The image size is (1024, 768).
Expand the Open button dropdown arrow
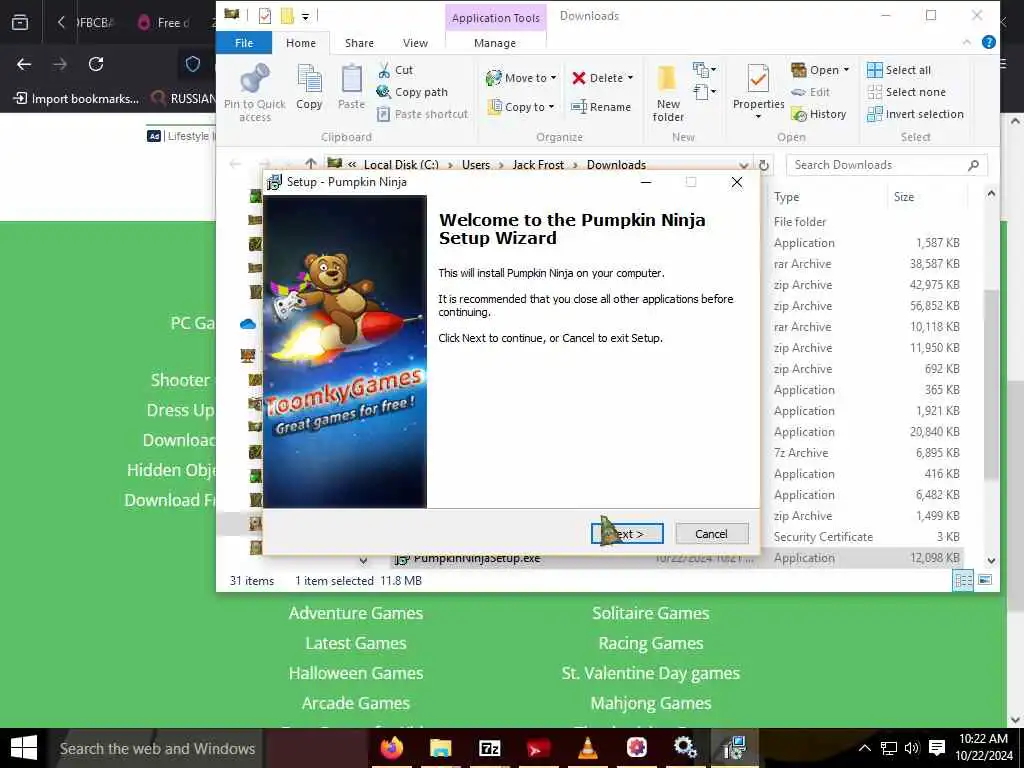click(846, 70)
